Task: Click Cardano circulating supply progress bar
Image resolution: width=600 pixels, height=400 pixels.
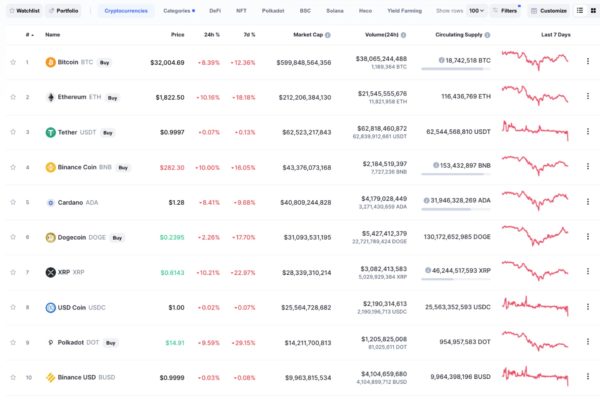Action: click(x=456, y=209)
